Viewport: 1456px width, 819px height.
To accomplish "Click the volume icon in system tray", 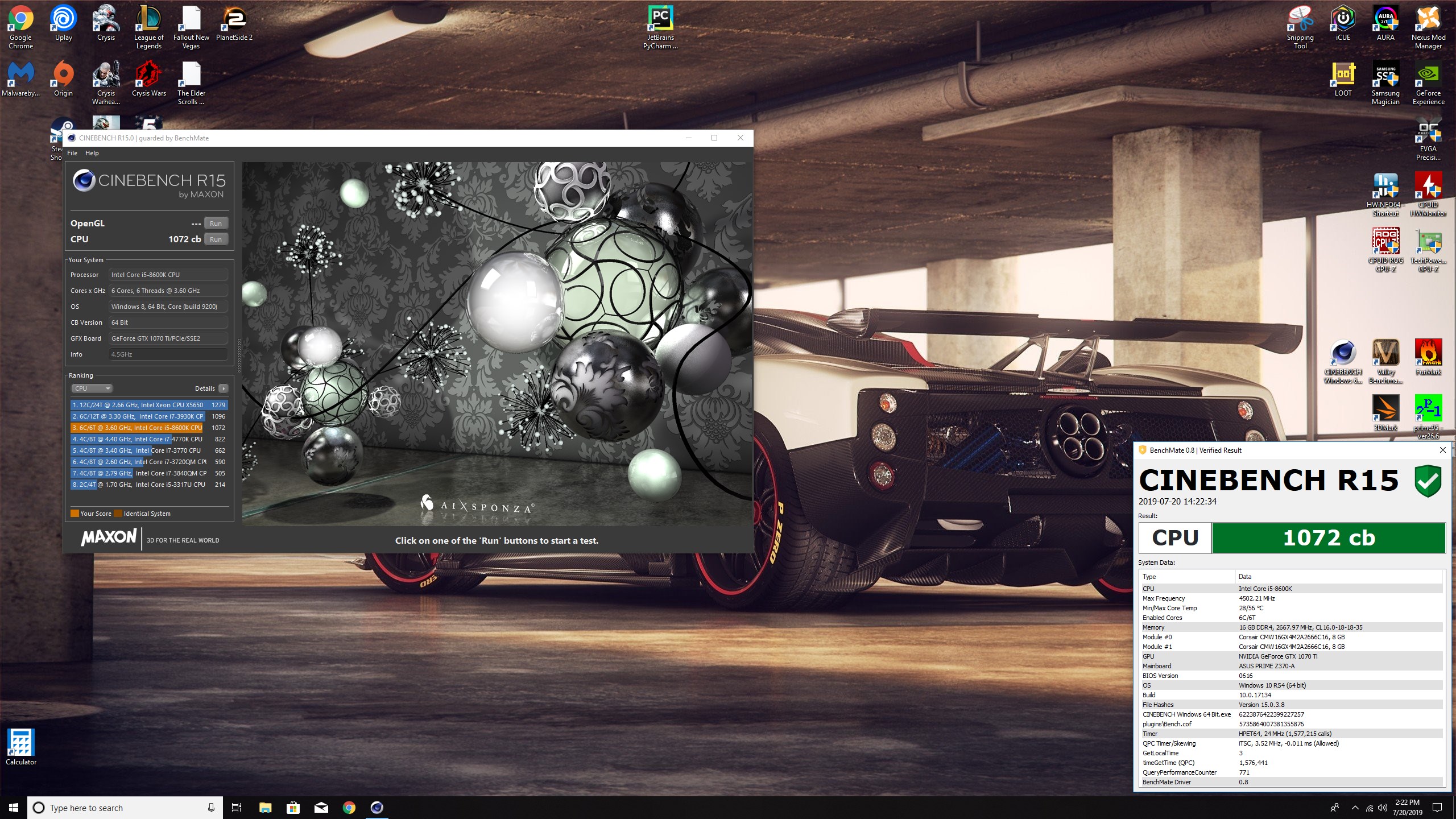I will pyautogui.click(x=1383, y=808).
